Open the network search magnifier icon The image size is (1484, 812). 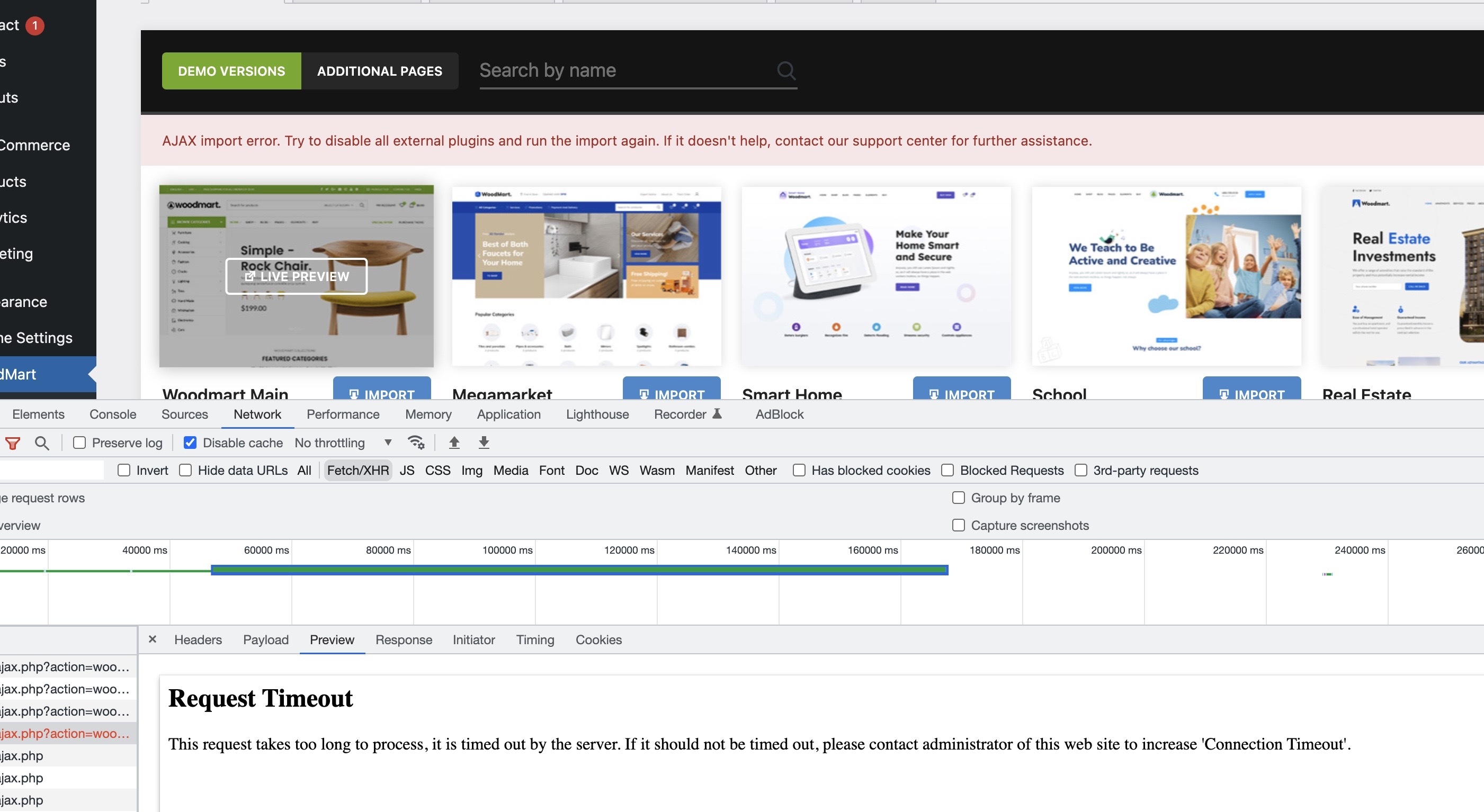tap(41, 443)
